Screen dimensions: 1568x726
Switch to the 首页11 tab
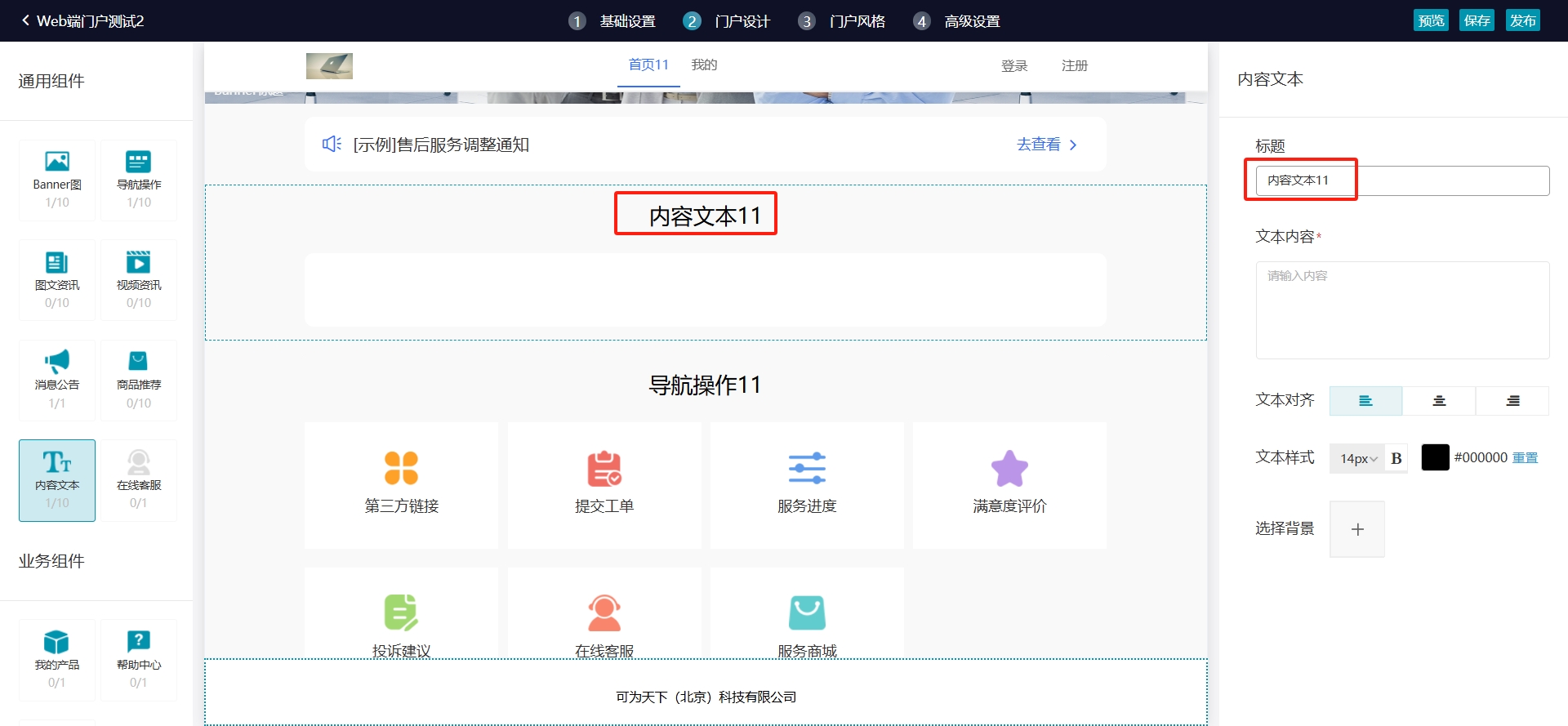click(648, 65)
